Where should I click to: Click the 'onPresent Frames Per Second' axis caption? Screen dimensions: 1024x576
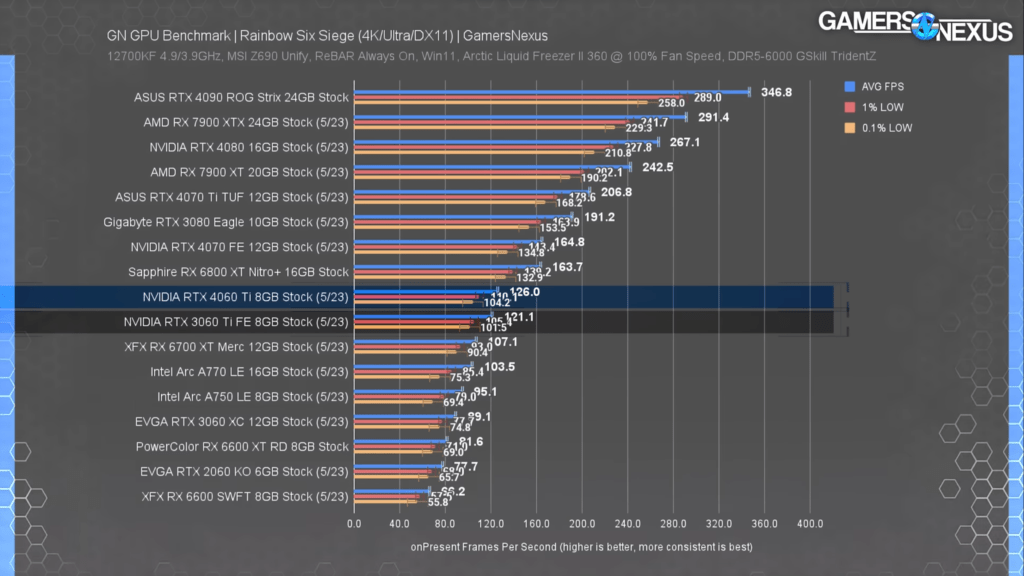(581, 547)
